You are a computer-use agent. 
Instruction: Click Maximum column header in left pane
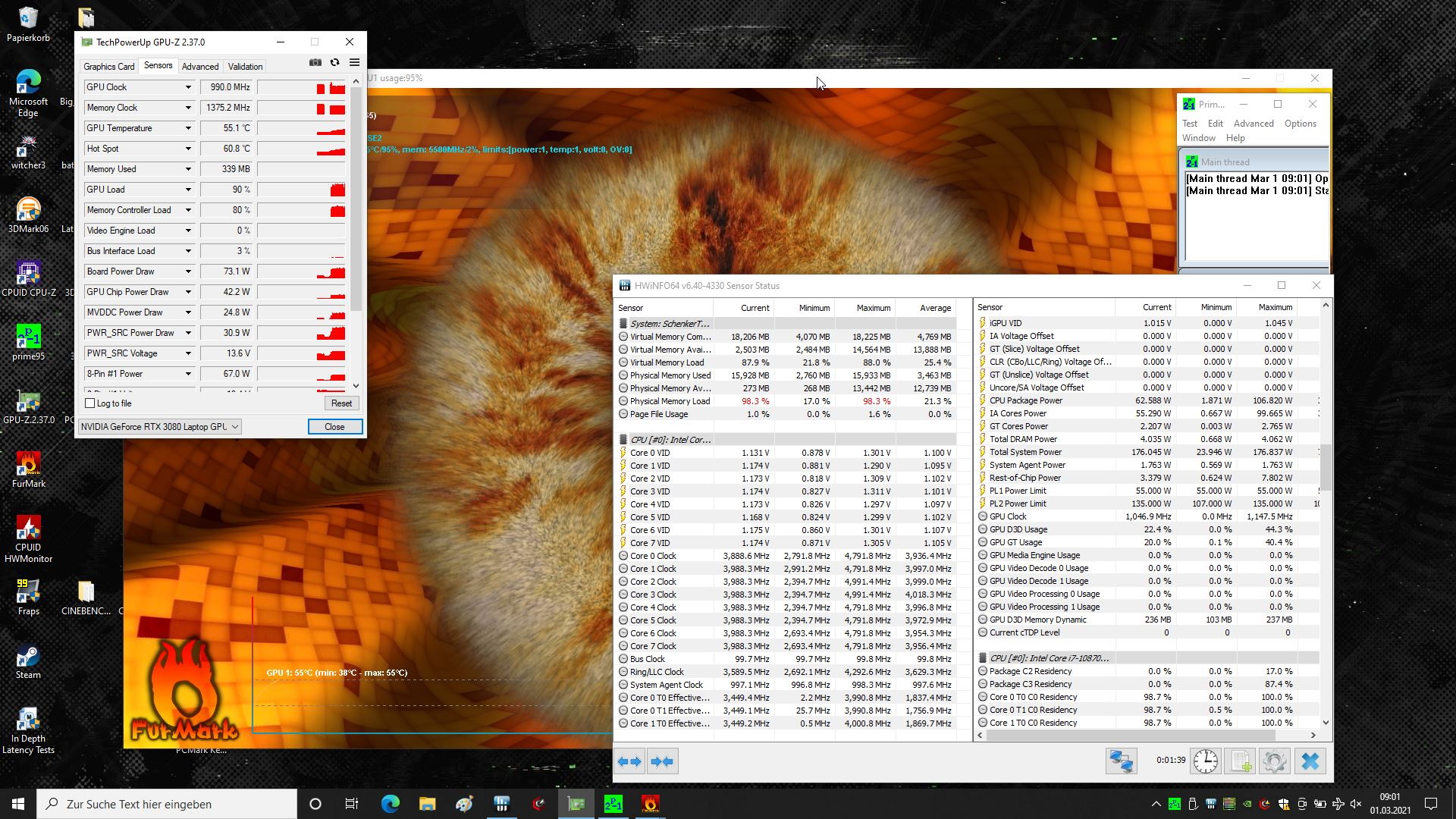click(864, 308)
